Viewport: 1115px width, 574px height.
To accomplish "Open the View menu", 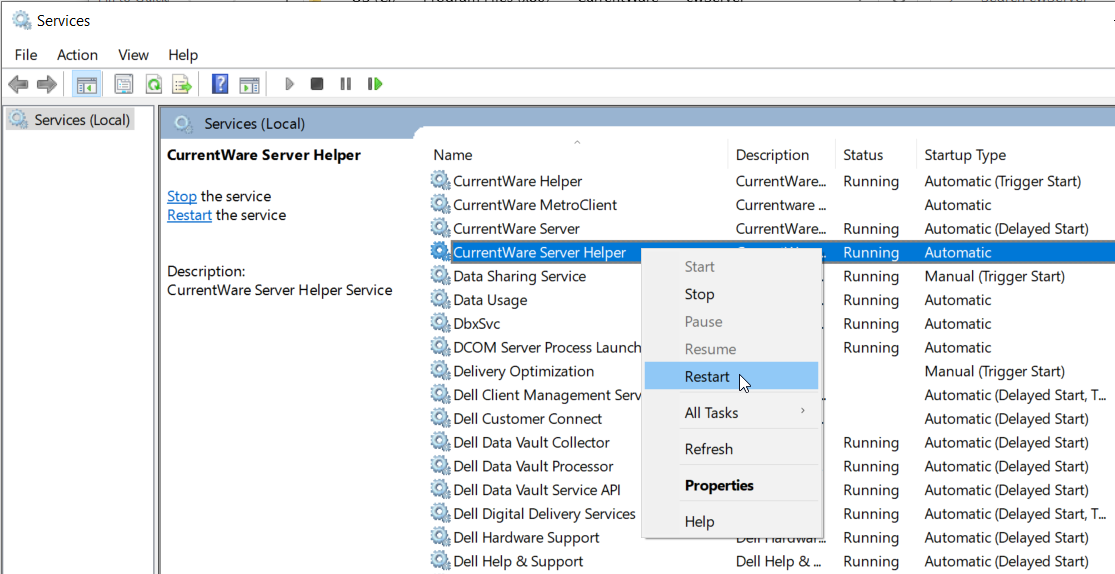I will pyautogui.click(x=133, y=55).
